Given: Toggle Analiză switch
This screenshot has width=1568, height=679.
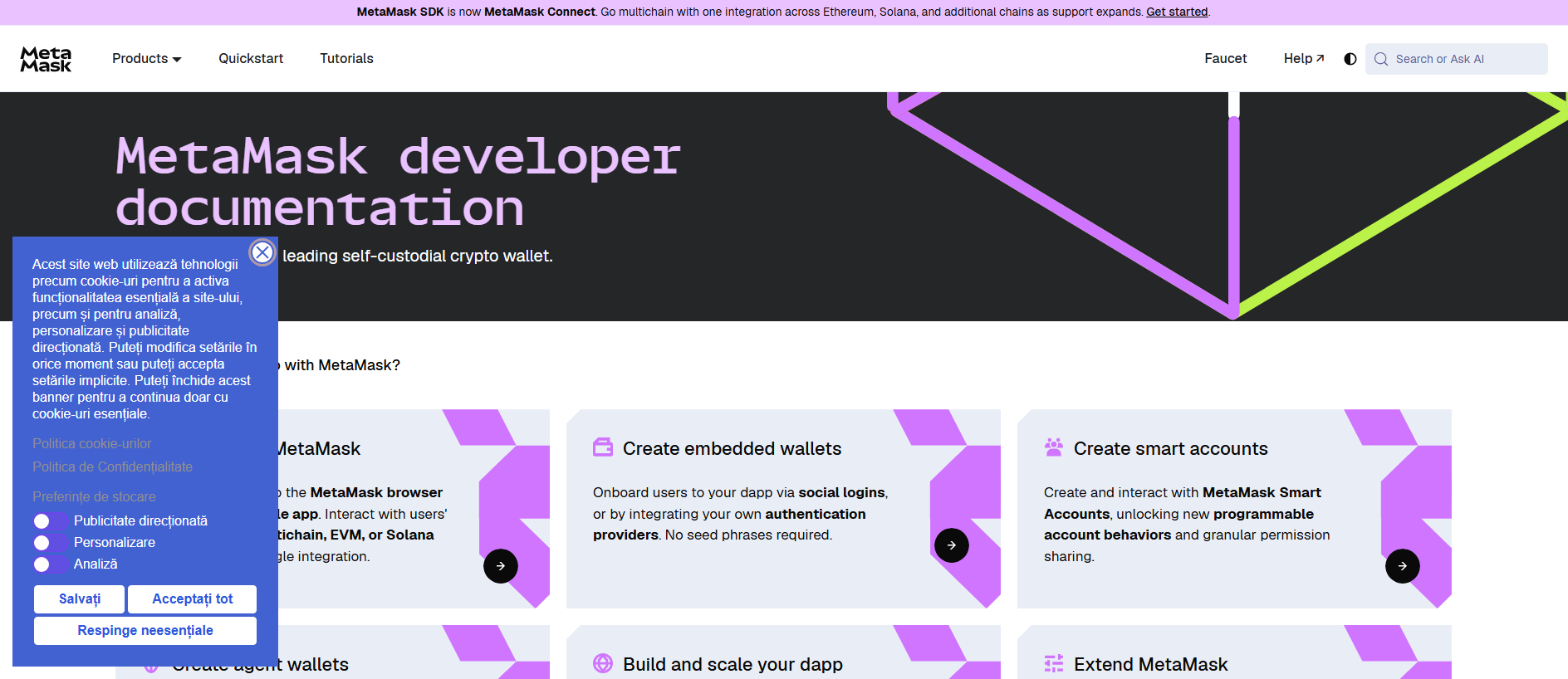Looking at the screenshot, I should point(50,564).
